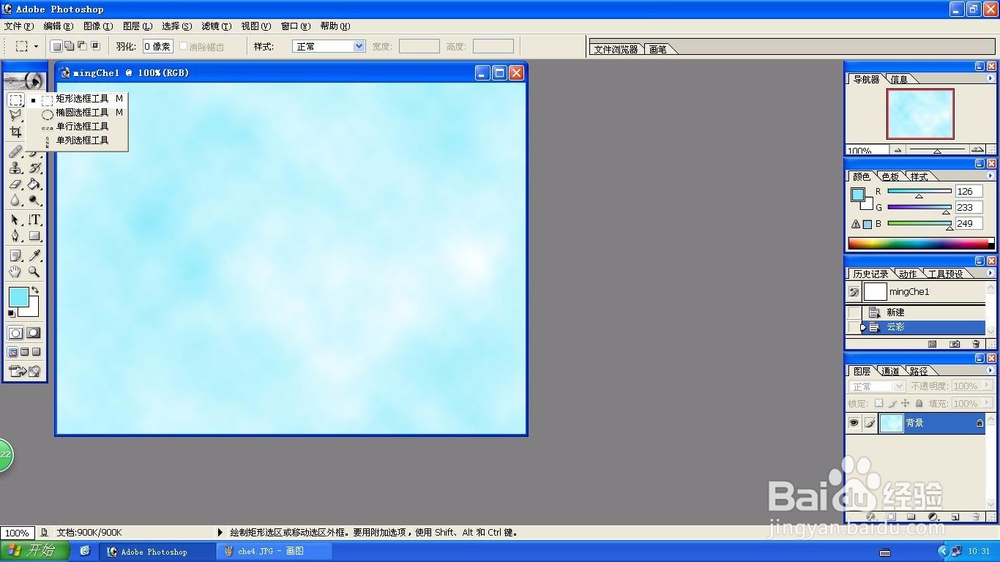Viewport: 1000px width, 562px height.
Task: Switch to Full Screen with menu bar
Action: click(x=25, y=352)
